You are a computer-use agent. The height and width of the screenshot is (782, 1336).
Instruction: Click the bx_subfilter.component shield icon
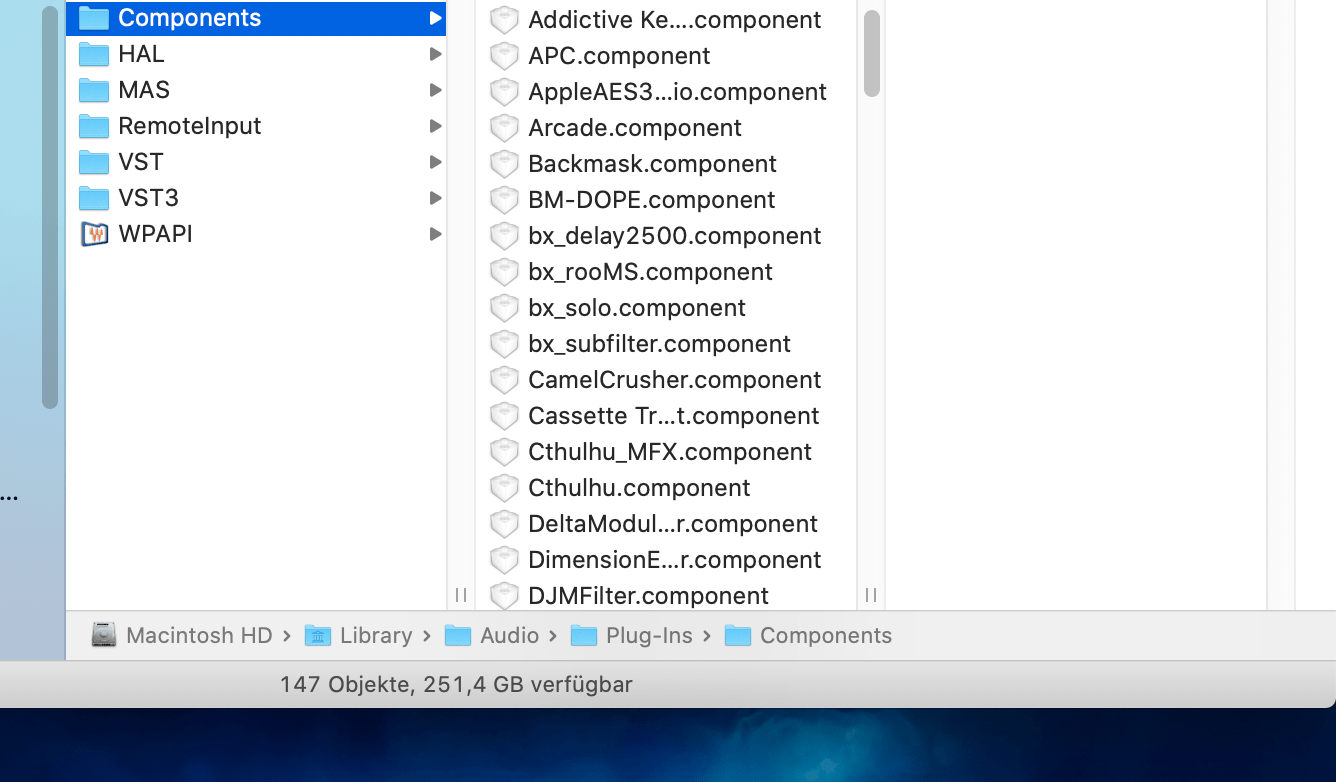(504, 344)
